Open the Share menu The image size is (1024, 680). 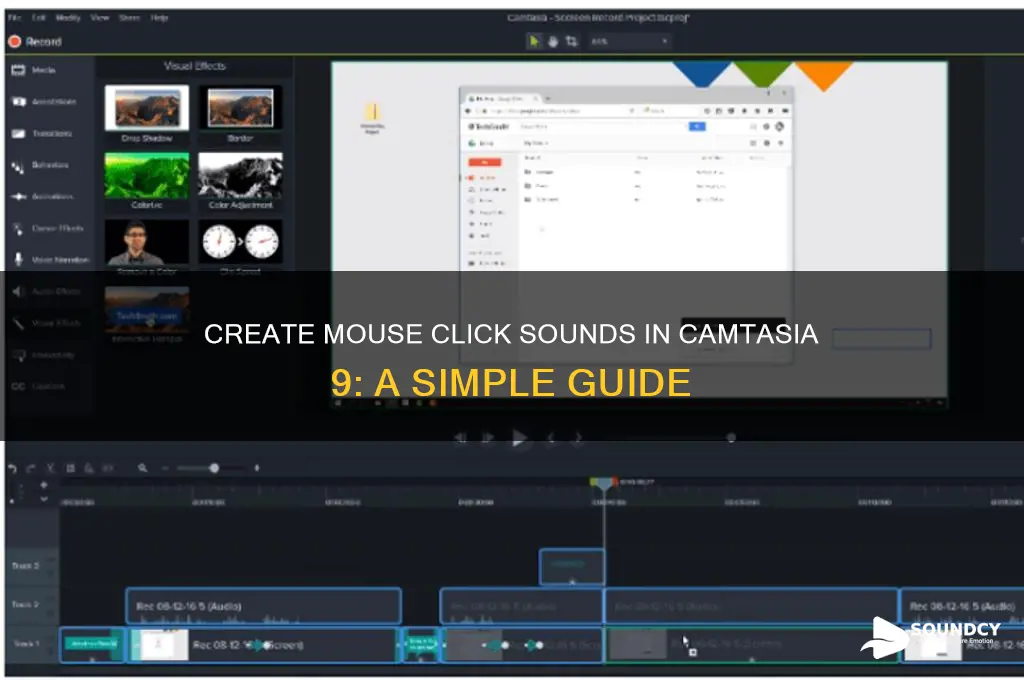click(x=129, y=18)
